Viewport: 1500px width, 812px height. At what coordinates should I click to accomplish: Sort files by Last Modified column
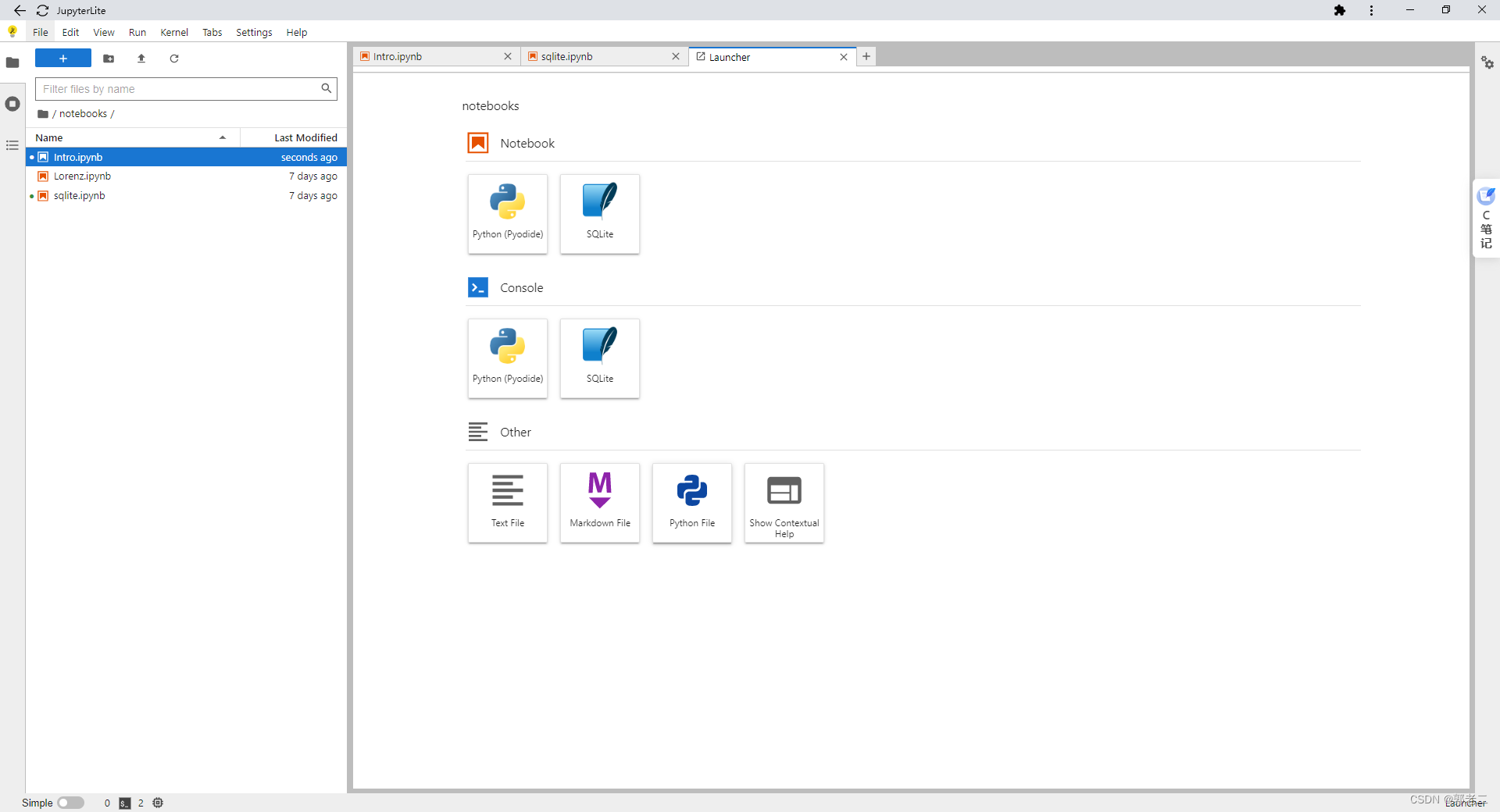click(x=294, y=137)
